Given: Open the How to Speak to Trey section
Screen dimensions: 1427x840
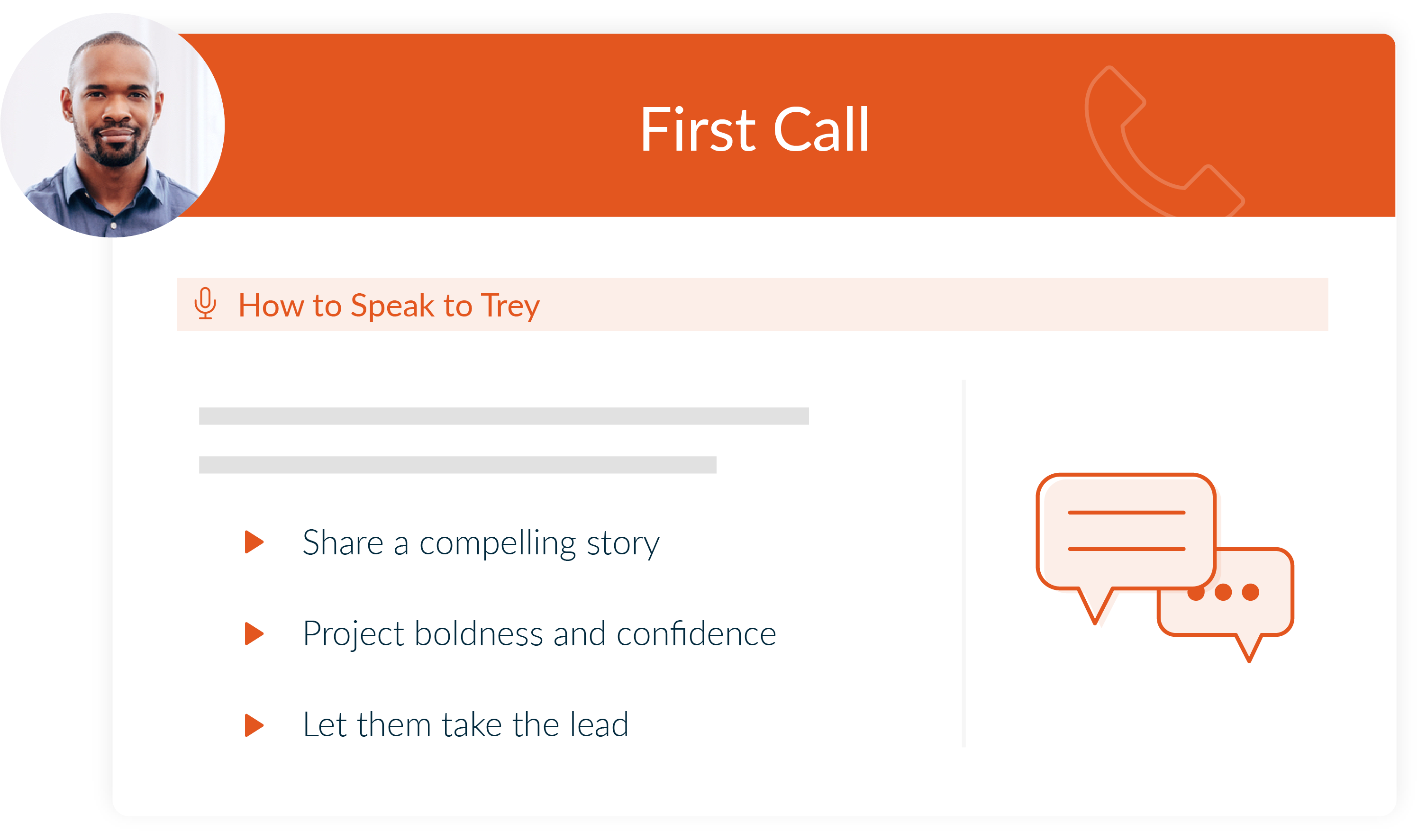Looking at the screenshot, I should pos(389,306).
